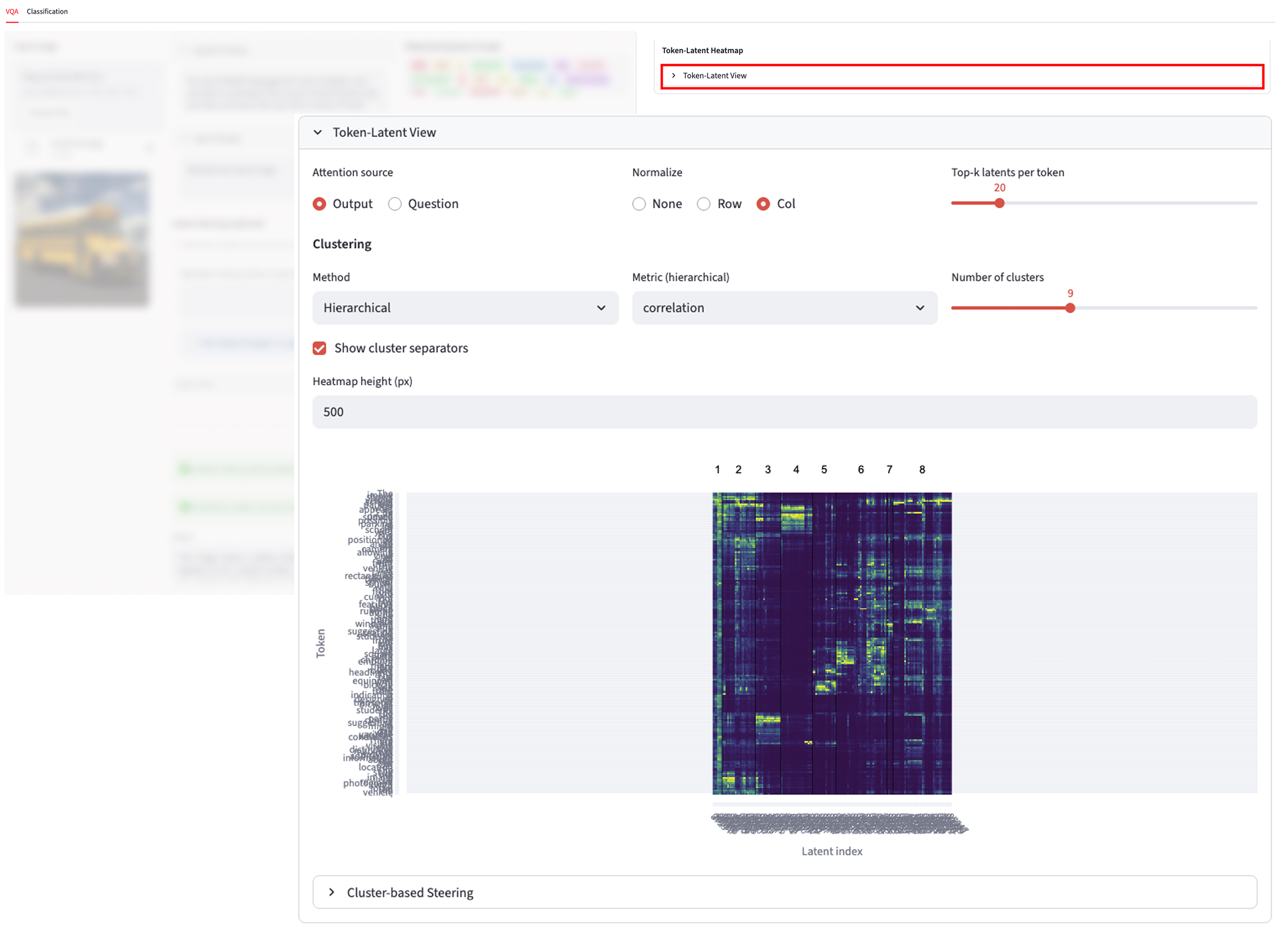
Task: Click the Heatmap height input field
Action: pos(590,412)
